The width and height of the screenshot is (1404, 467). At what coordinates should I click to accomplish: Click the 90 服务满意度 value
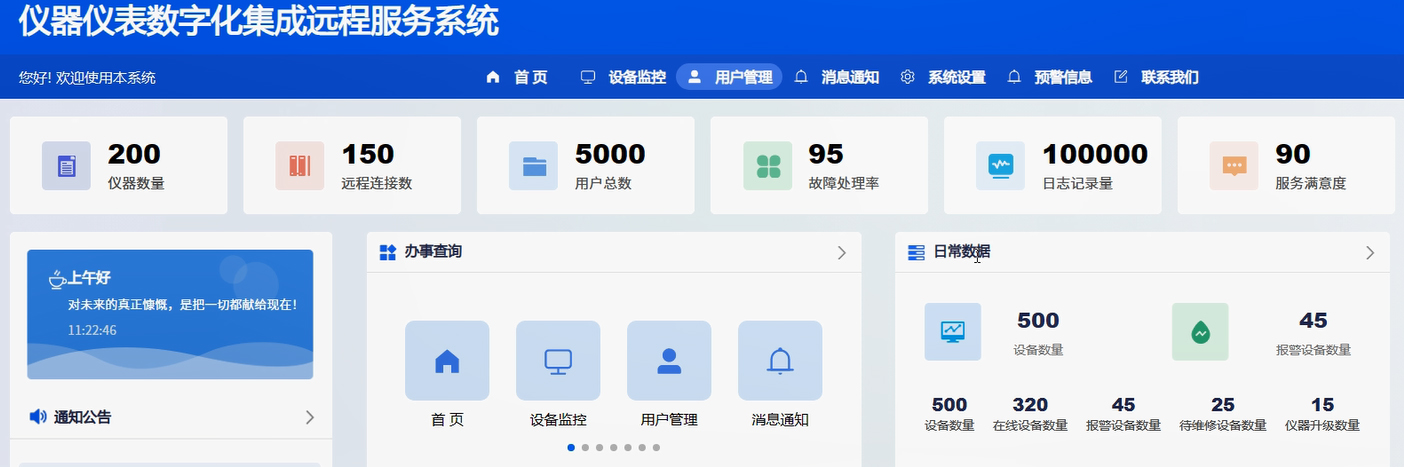(x=1293, y=154)
